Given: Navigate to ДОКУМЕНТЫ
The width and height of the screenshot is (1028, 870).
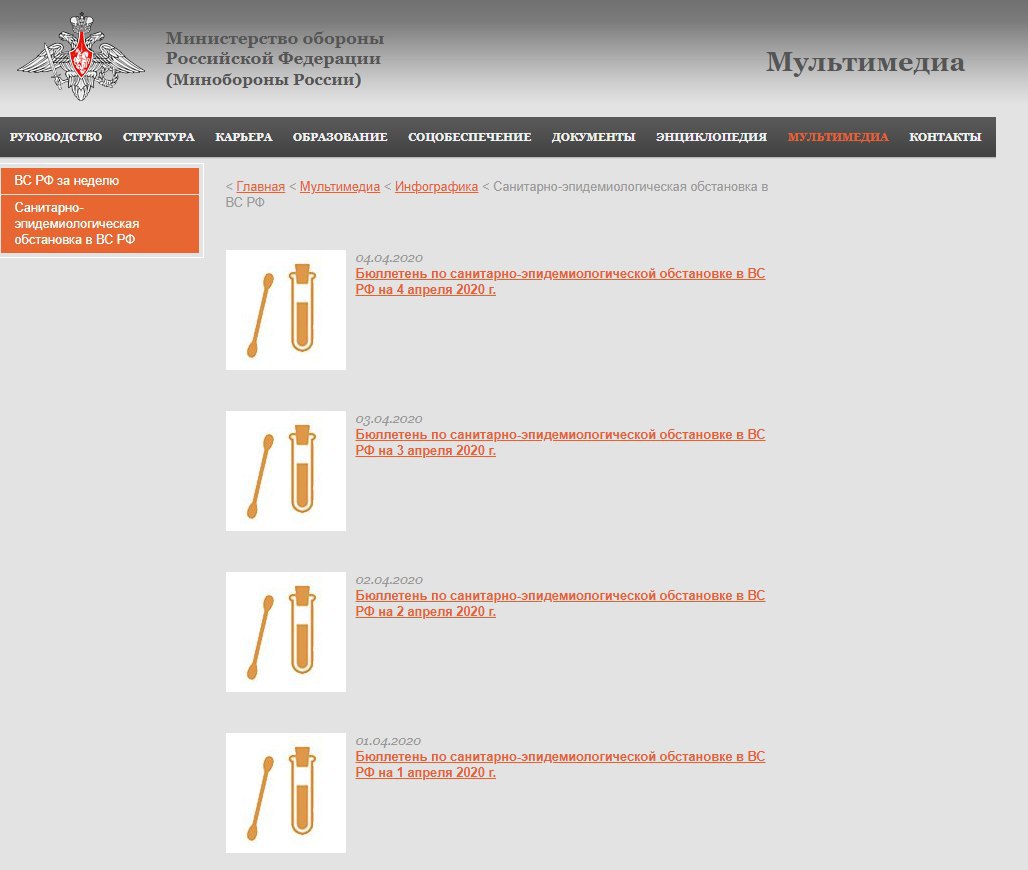Looking at the screenshot, I should pyautogui.click(x=593, y=137).
